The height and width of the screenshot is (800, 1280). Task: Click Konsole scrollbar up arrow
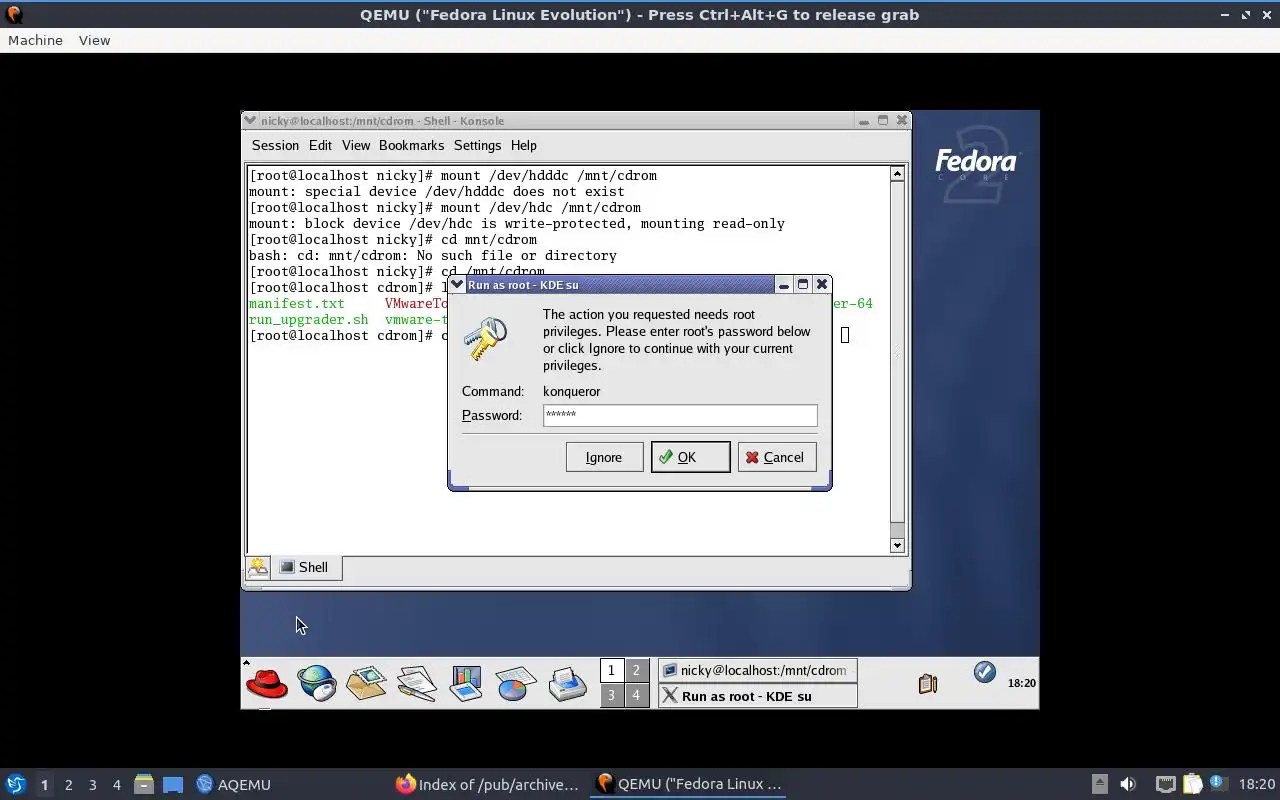[897, 174]
